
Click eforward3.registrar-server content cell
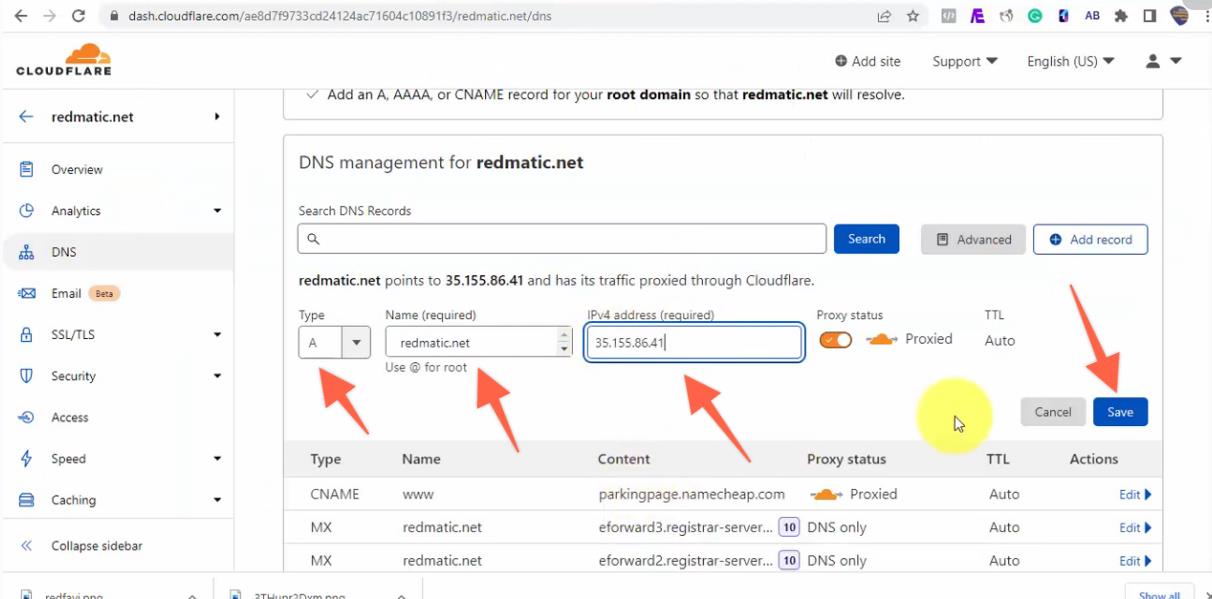tap(685, 527)
